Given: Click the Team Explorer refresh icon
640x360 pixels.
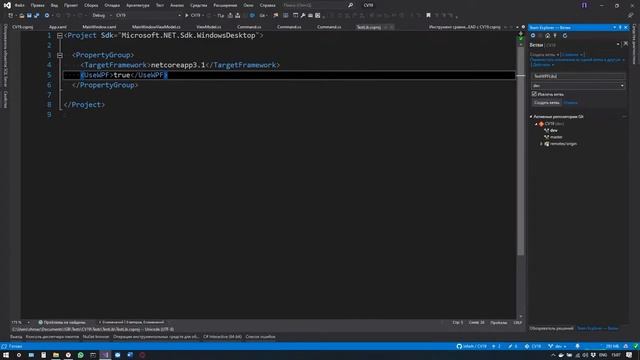Looking at the screenshot, I should (x=565, y=36).
